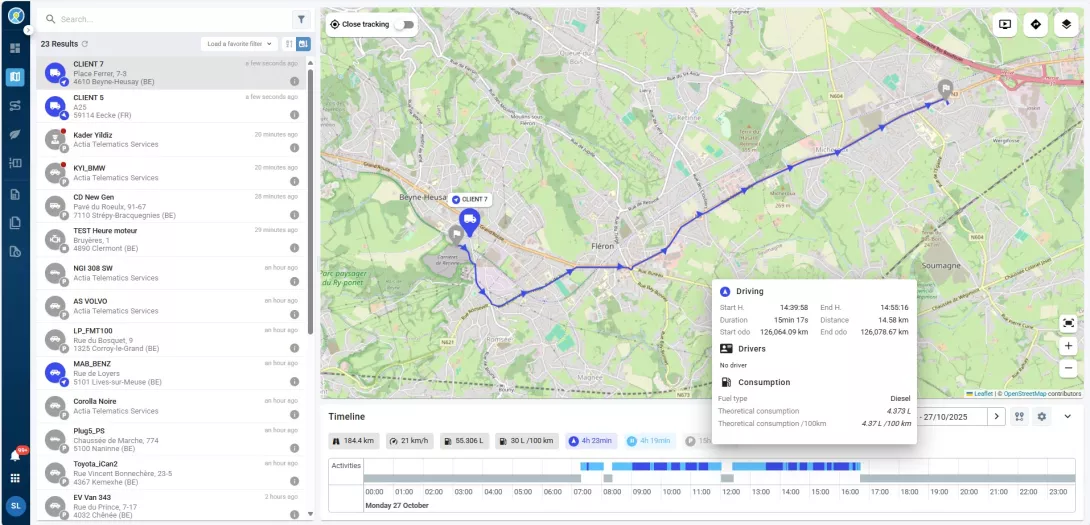This screenshot has width=1090, height=525.
Task: Open the eco-driving leaf icon
Action: tap(15, 134)
